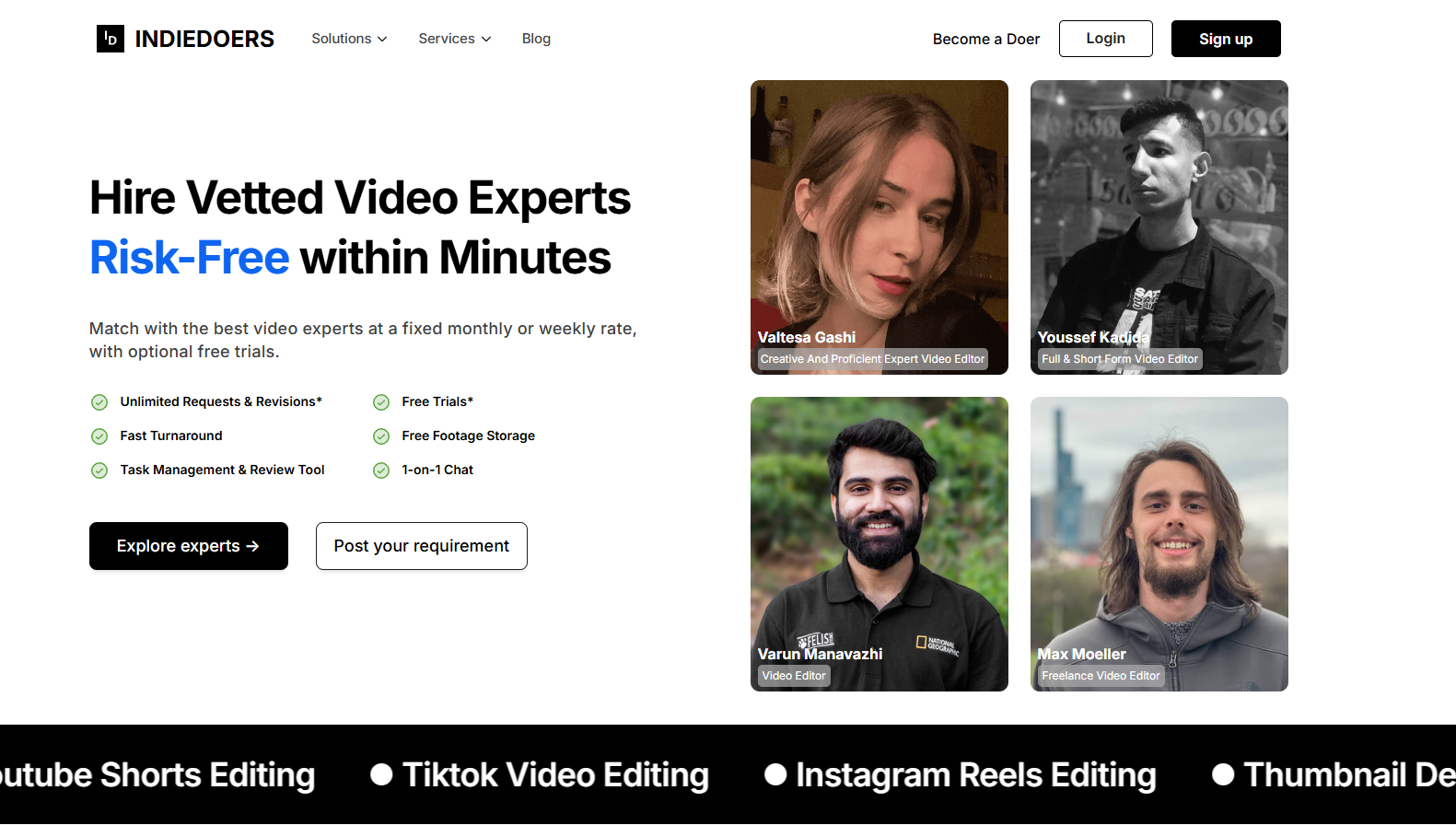Screen dimensions: 1456x825
Task: Click the INDIEDOERS brand name
Action: point(204,39)
